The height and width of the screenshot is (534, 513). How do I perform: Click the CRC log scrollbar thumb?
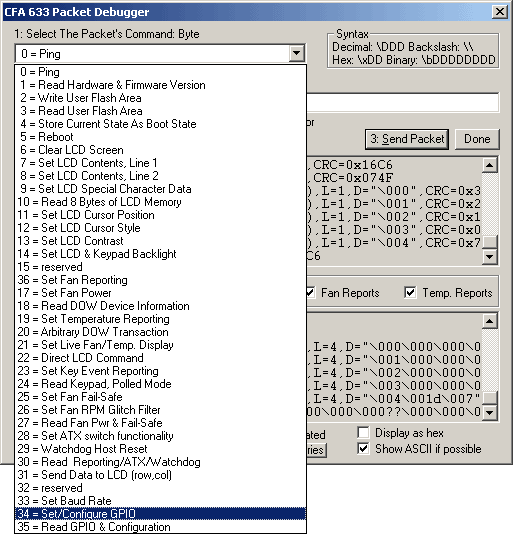click(x=489, y=242)
